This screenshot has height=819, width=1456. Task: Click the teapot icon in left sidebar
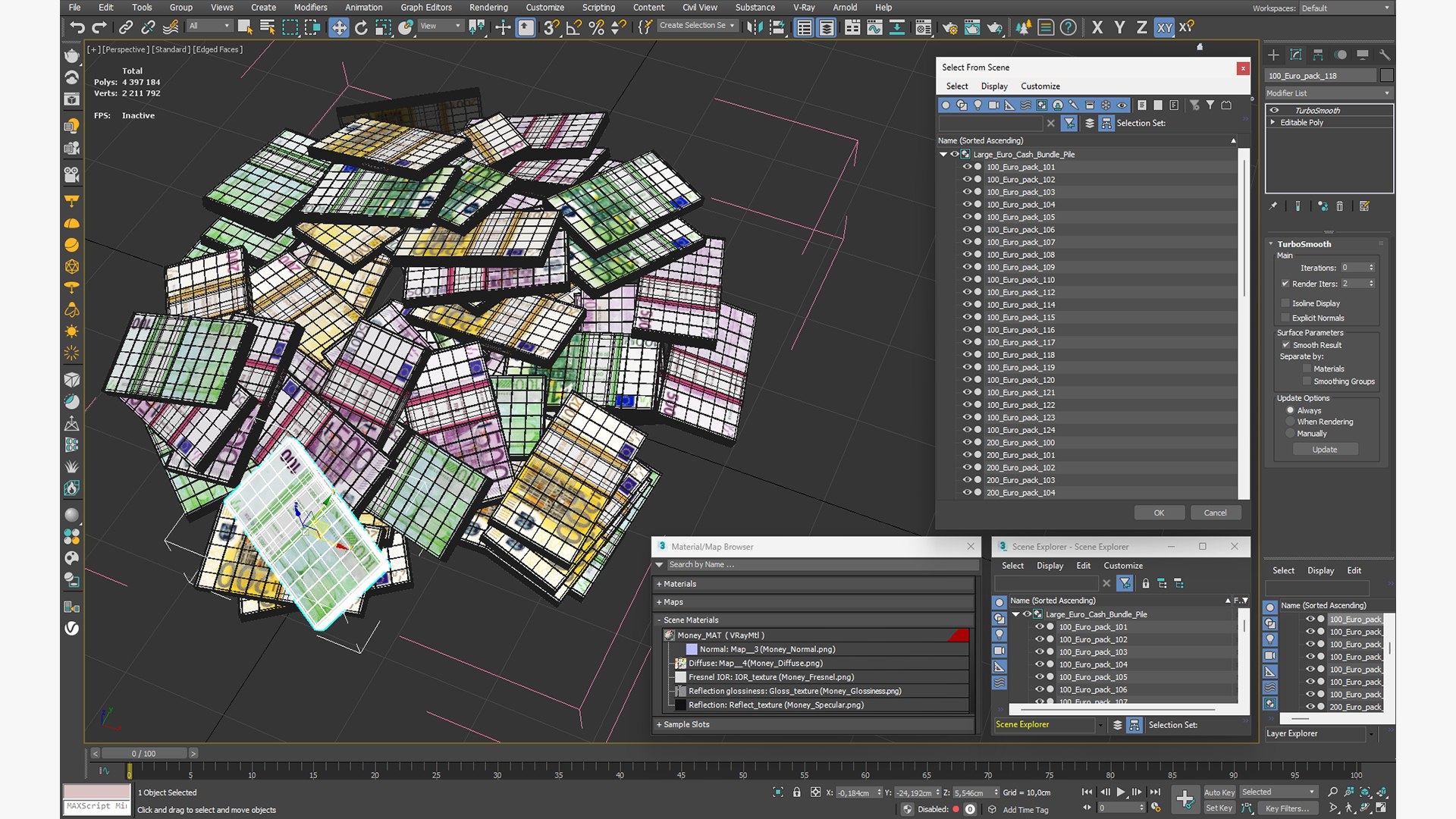click(71, 55)
